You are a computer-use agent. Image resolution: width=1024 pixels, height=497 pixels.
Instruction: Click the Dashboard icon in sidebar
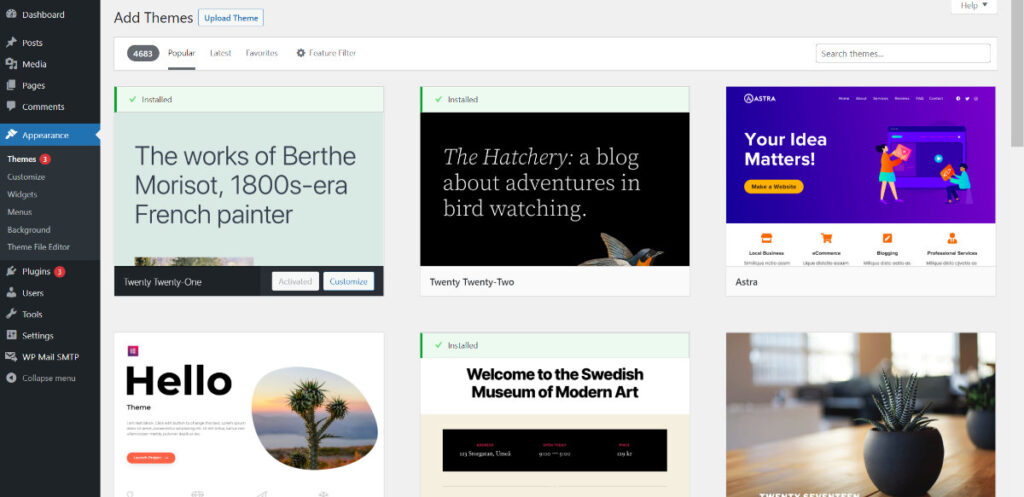(11, 15)
